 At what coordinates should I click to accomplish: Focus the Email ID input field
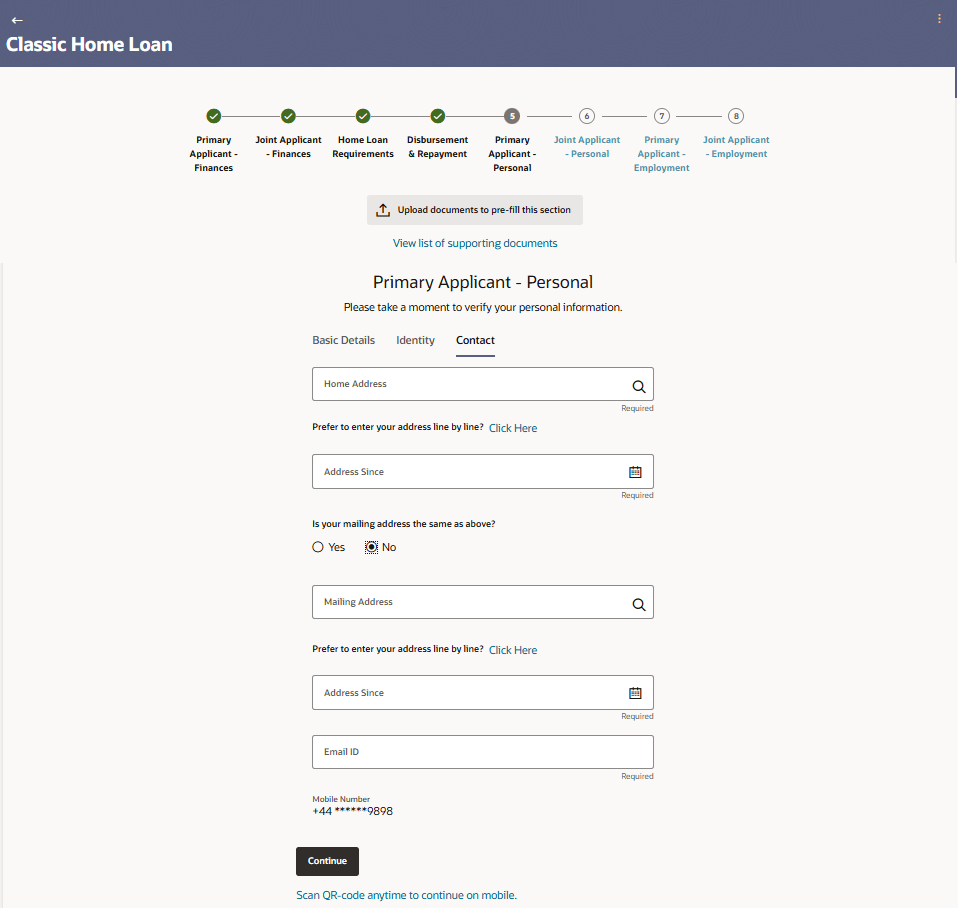(x=483, y=752)
